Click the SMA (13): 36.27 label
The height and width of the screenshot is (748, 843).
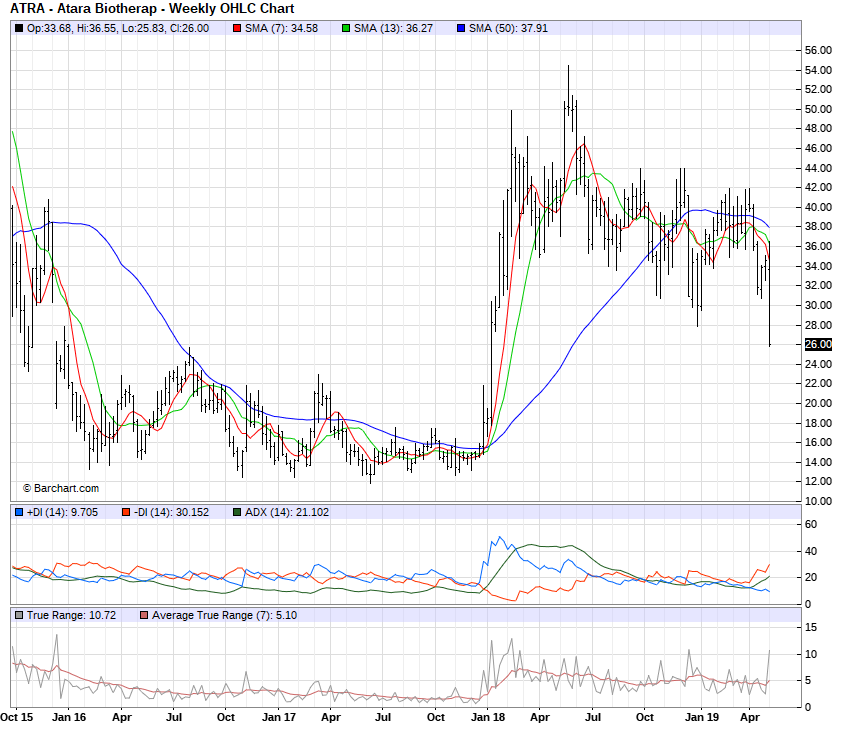[393, 28]
